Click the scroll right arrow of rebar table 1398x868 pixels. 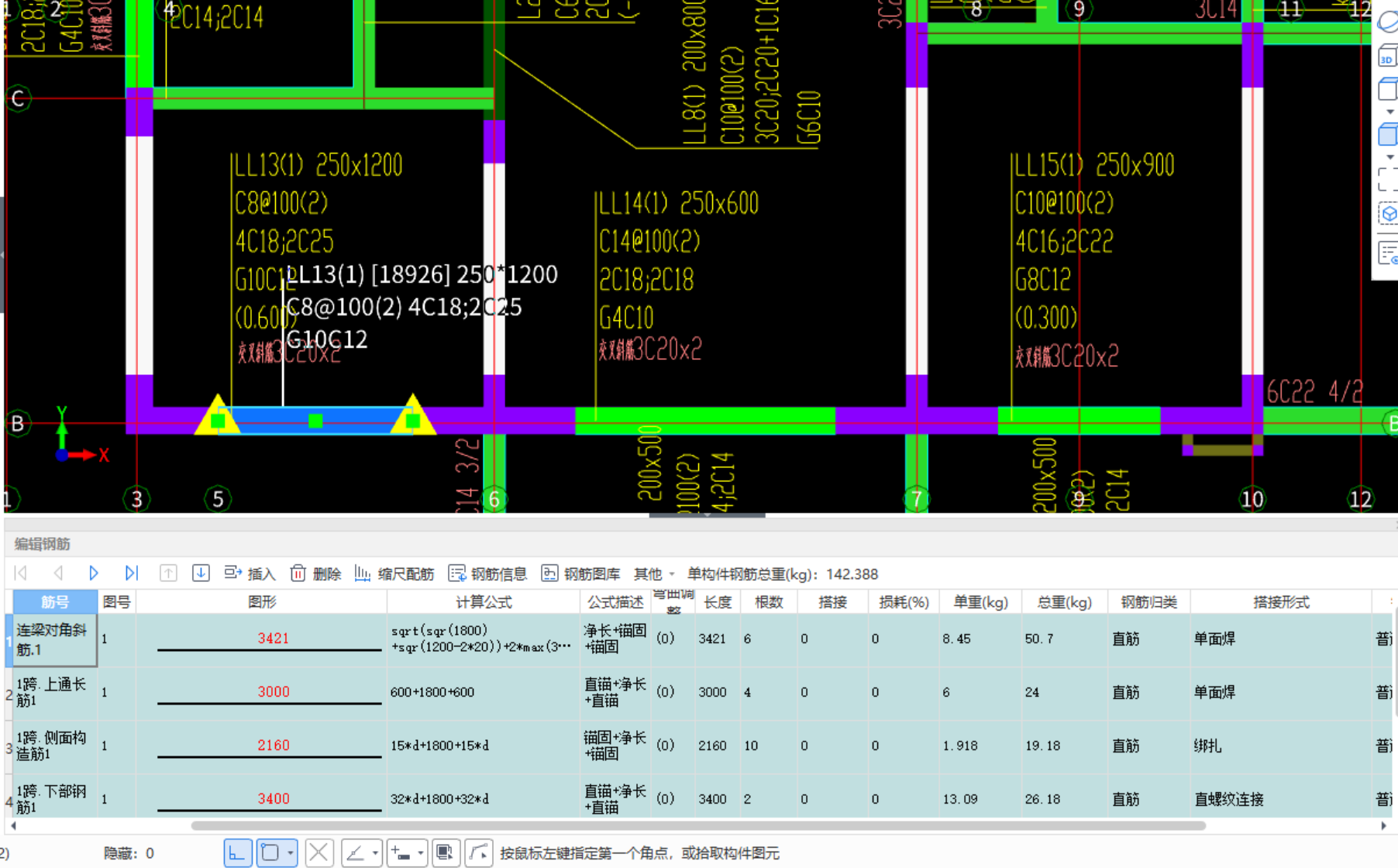tap(1383, 825)
